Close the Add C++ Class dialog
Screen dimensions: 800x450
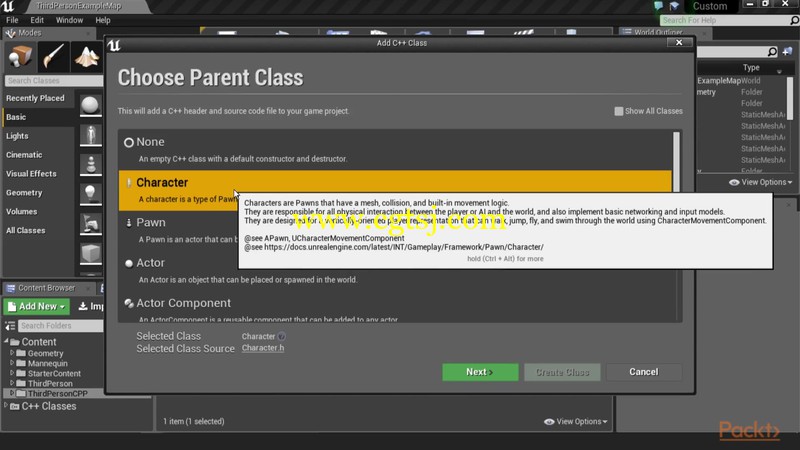point(679,43)
